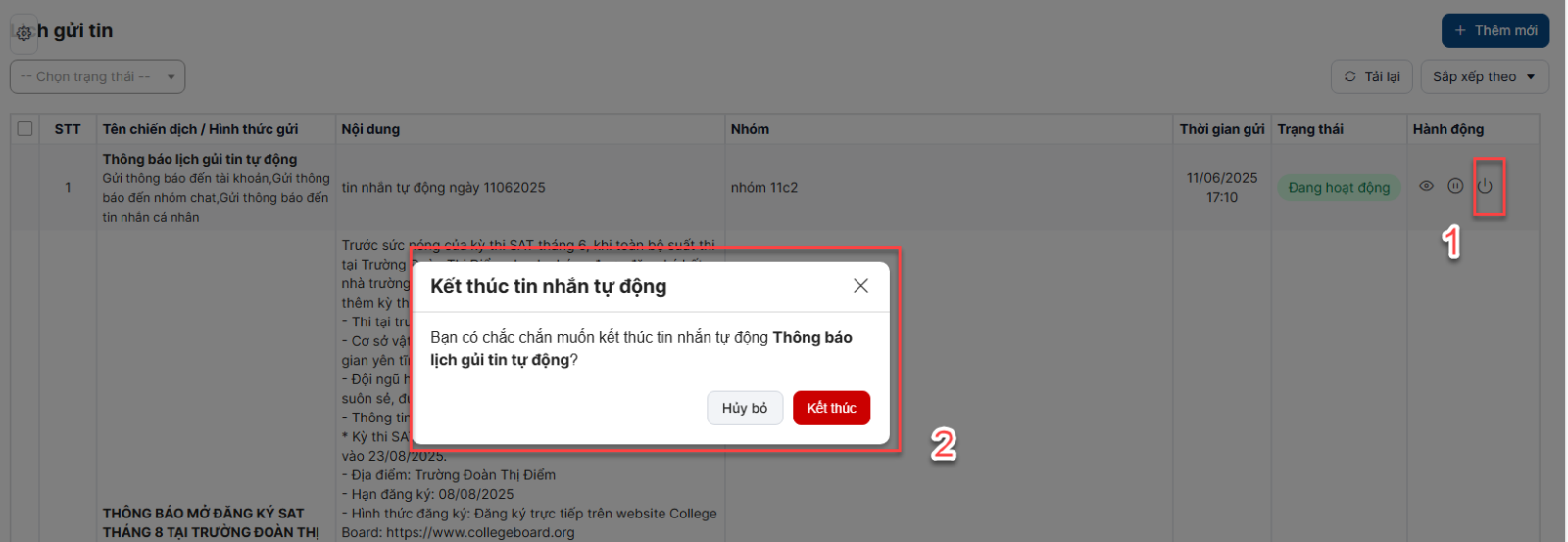Viewport: 1568px width, 542px height.
Task: Click the Nội dung column header
Action: [x=370, y=129]
